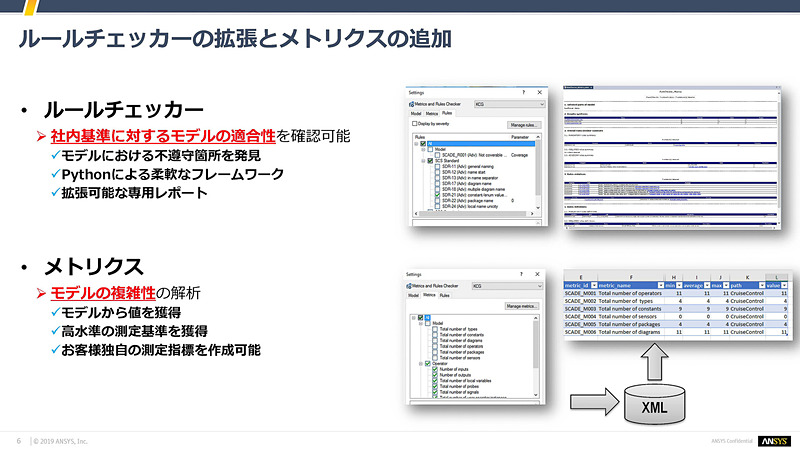This screenshot has width=800, height=450.
Task: Uncheck the SDR-21 constant/enum value rule
Action: tap(437, 194)
